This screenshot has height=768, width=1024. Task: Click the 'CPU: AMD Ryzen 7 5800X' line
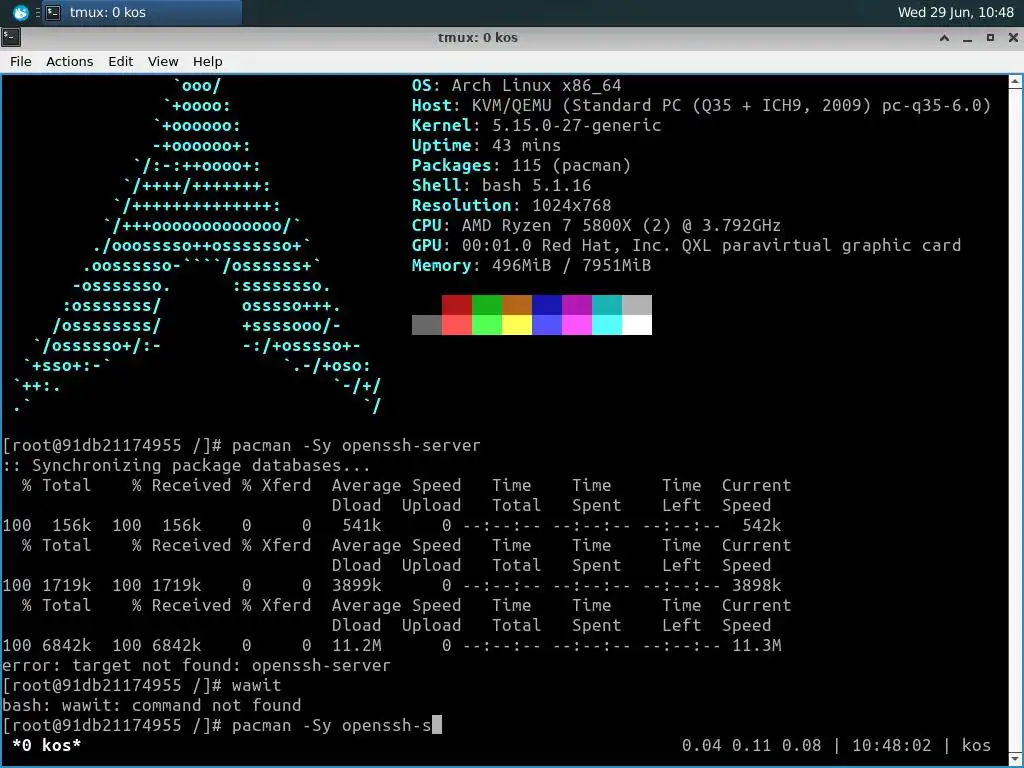click(x=596, y=226)
